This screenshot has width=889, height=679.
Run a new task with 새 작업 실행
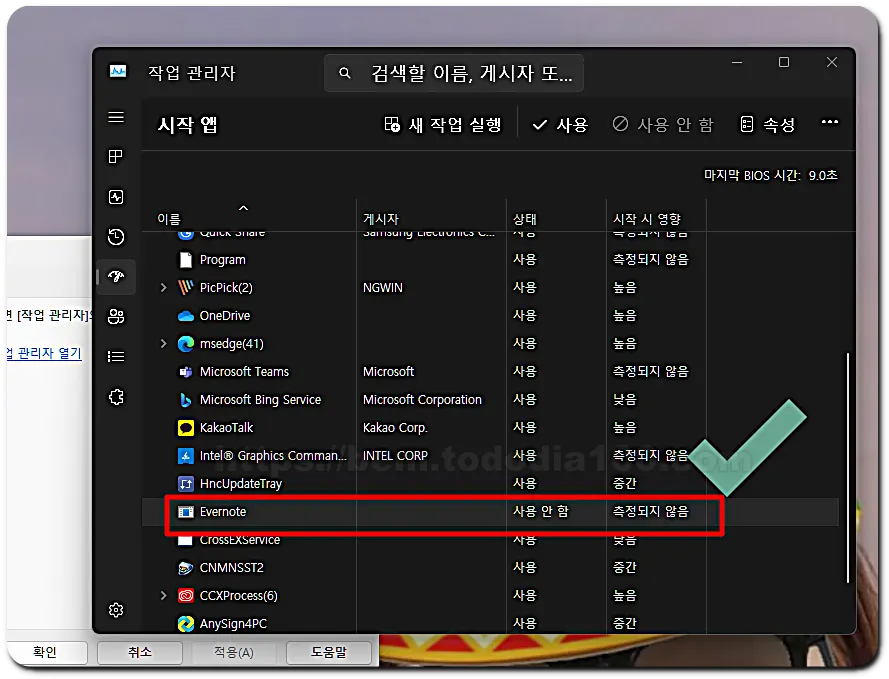[443, 124]
